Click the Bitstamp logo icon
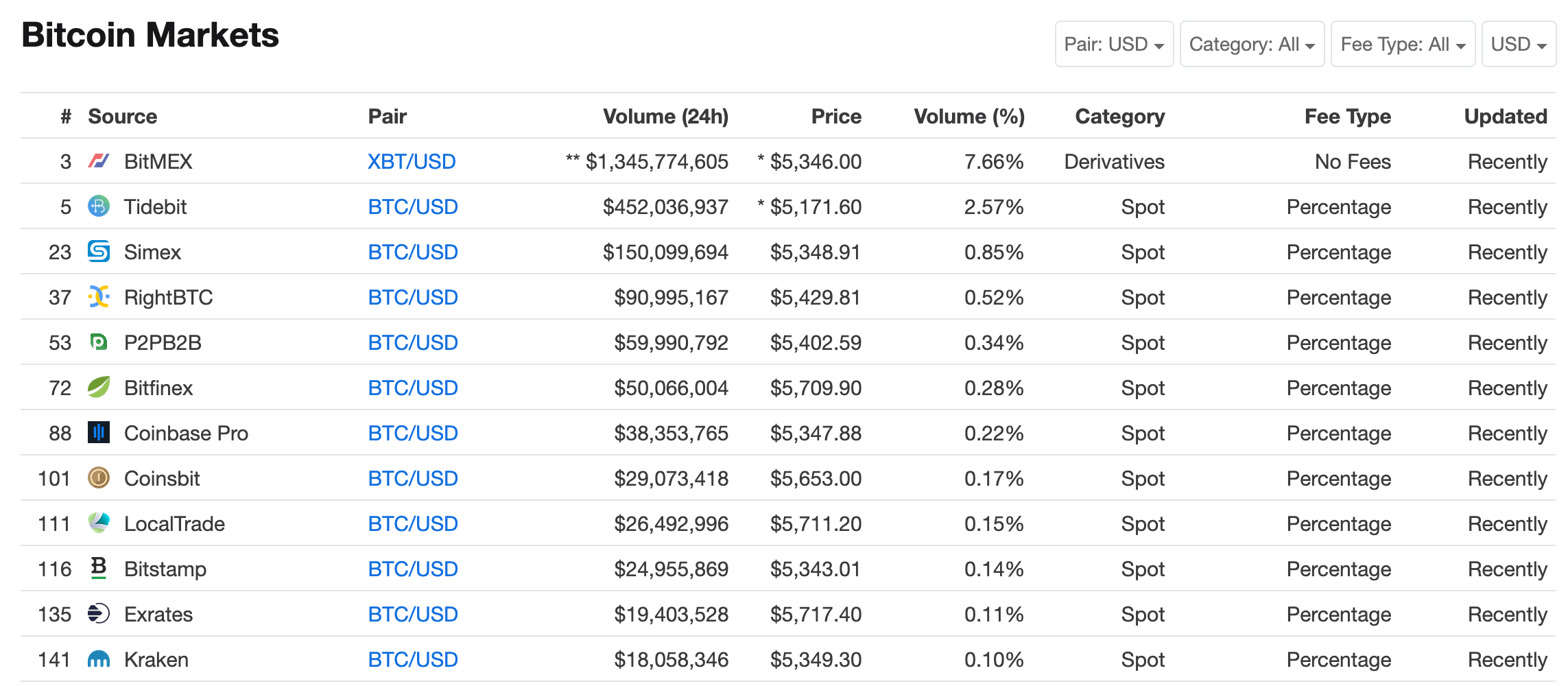 pyautogui.click(x=99, y=568)
